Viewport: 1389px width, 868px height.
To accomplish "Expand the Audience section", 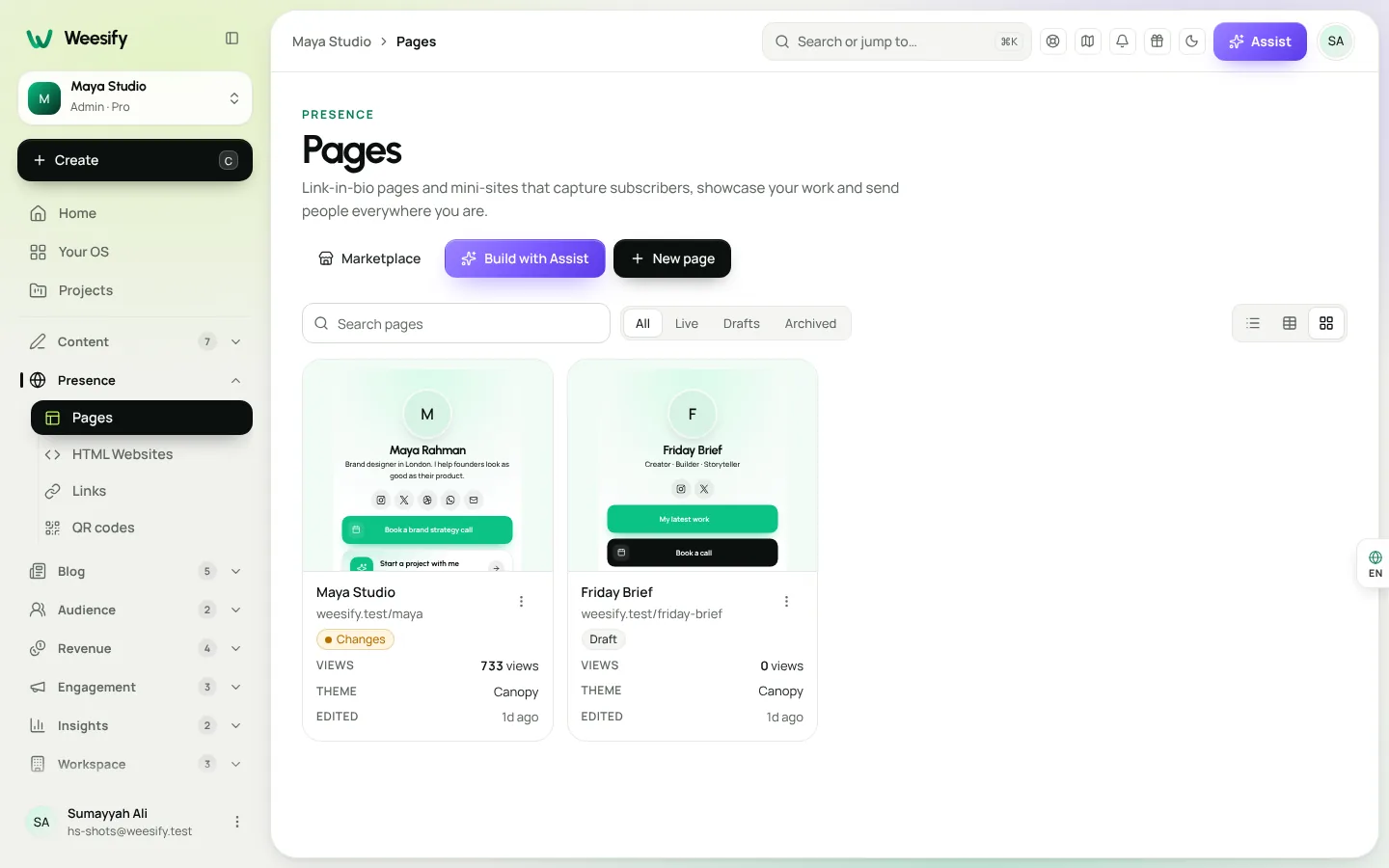I will pos(135,610).
